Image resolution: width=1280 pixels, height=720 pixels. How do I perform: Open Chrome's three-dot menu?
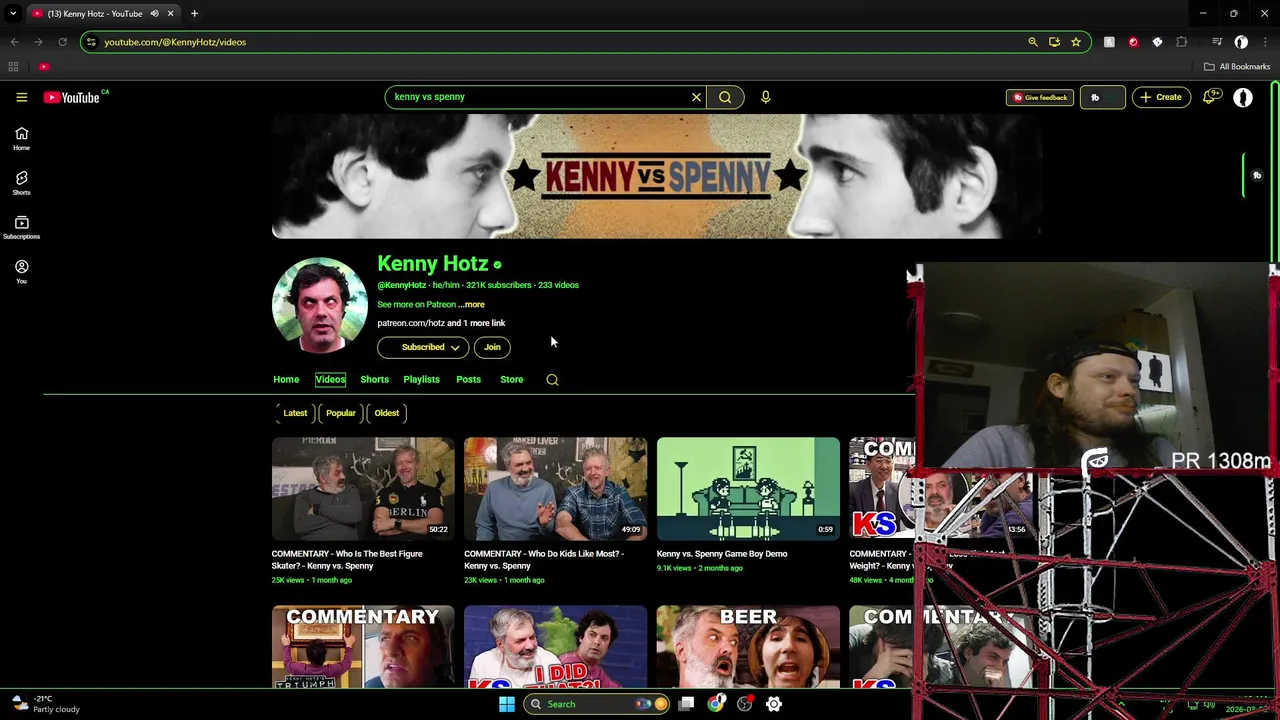click(1265, 42)
